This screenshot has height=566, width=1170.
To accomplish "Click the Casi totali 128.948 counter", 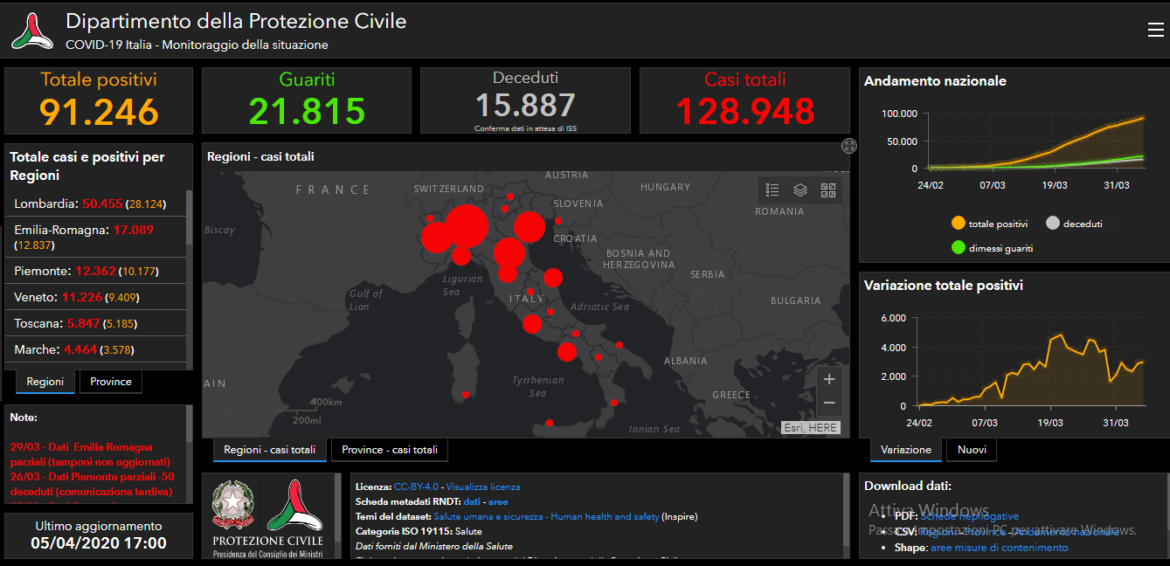I will tap(745, 100).
